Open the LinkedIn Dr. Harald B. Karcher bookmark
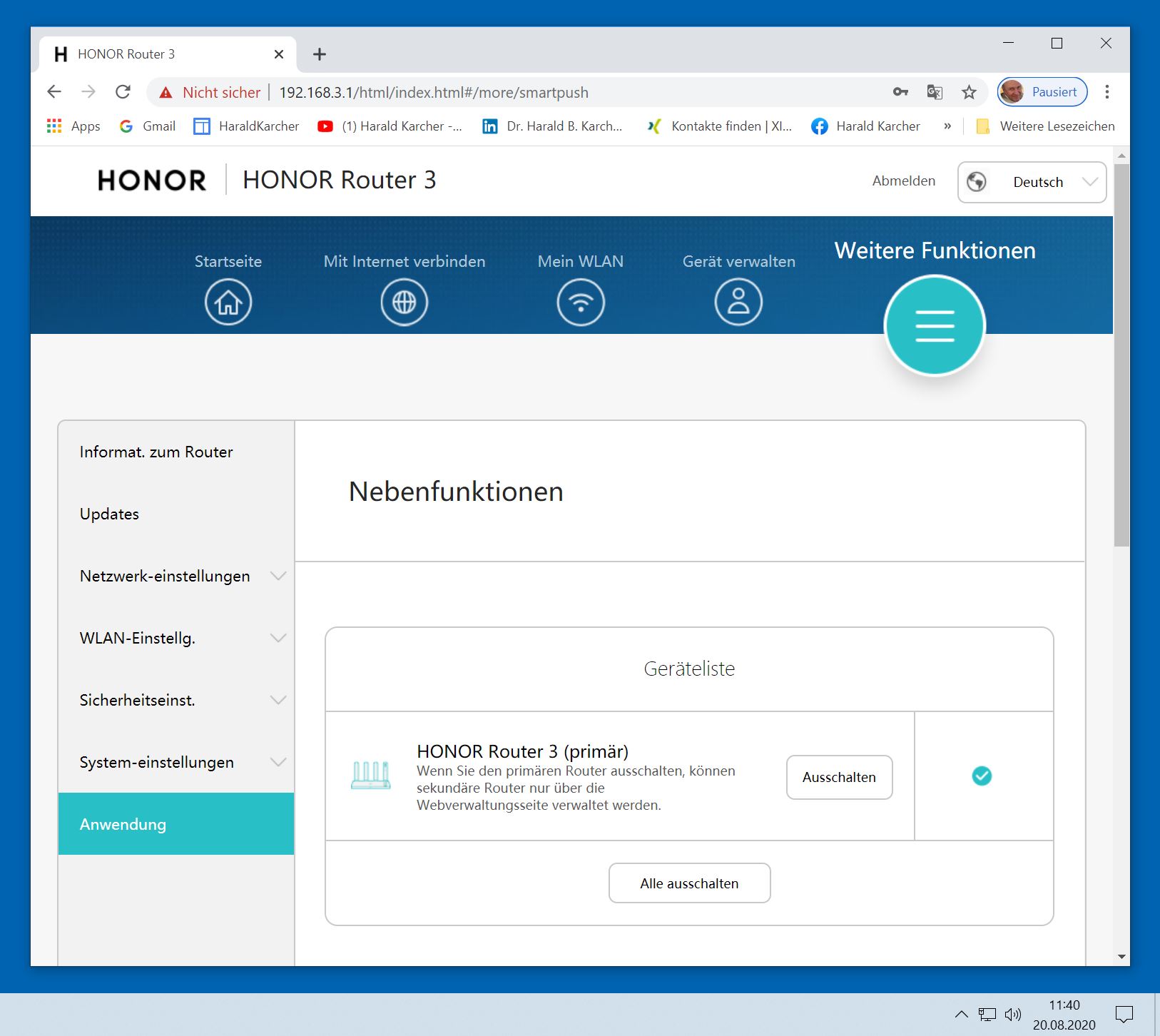The image size is (1160, 1036). (x=553, y=126)
